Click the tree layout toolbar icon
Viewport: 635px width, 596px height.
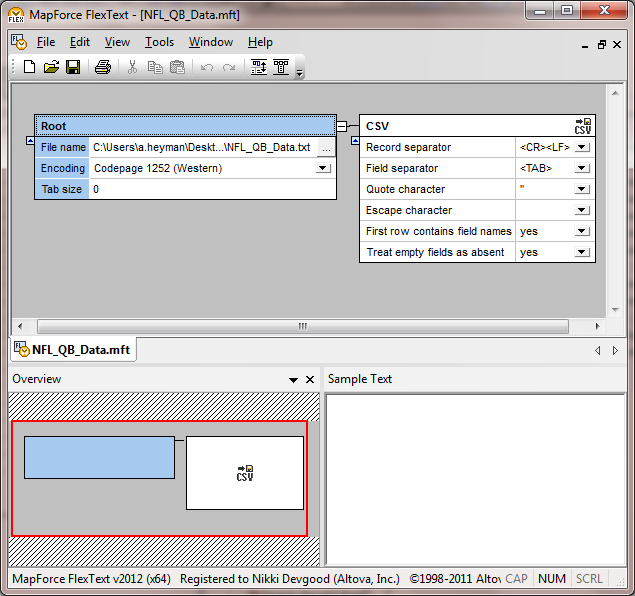281,67
